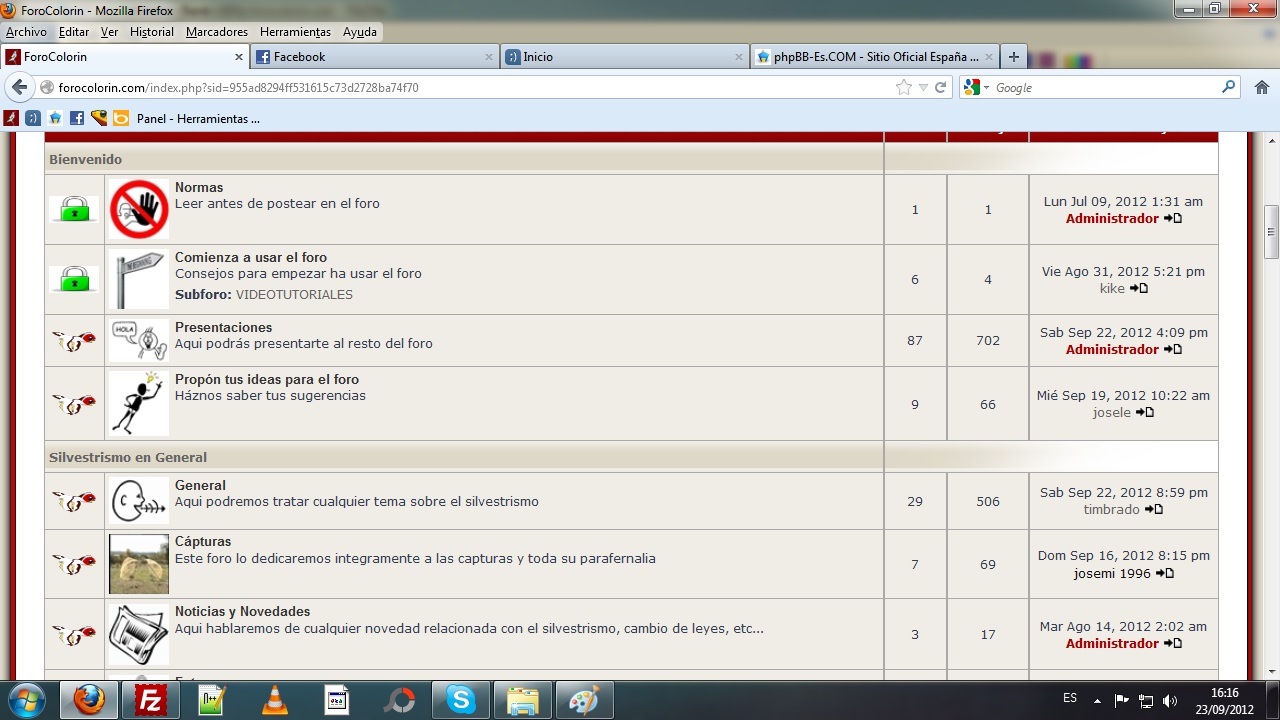Click the search magnifier in Google box
This screenshot has height=720, width=1280.
1229,88
